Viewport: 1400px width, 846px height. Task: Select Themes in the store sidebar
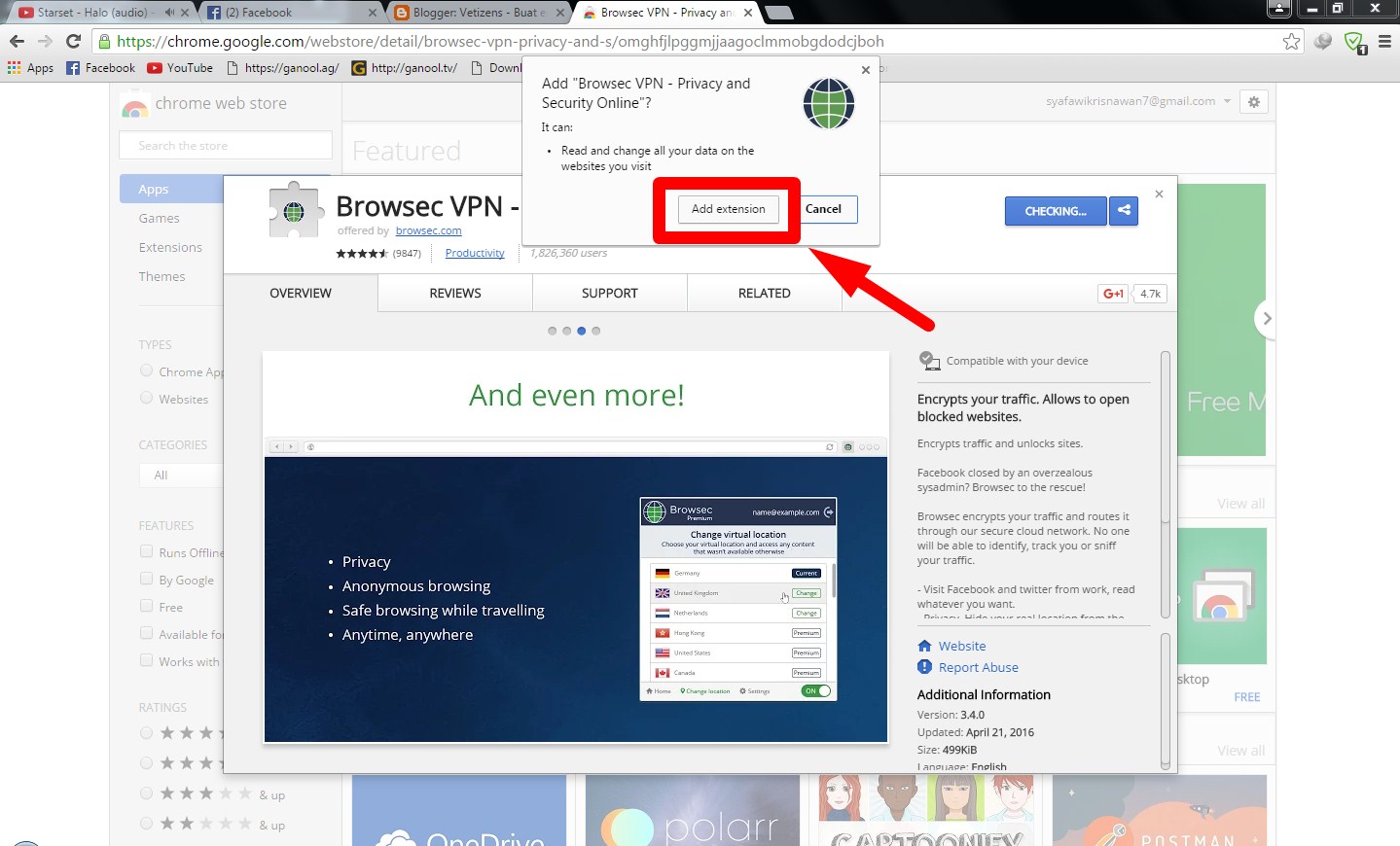tap(162, 277)
